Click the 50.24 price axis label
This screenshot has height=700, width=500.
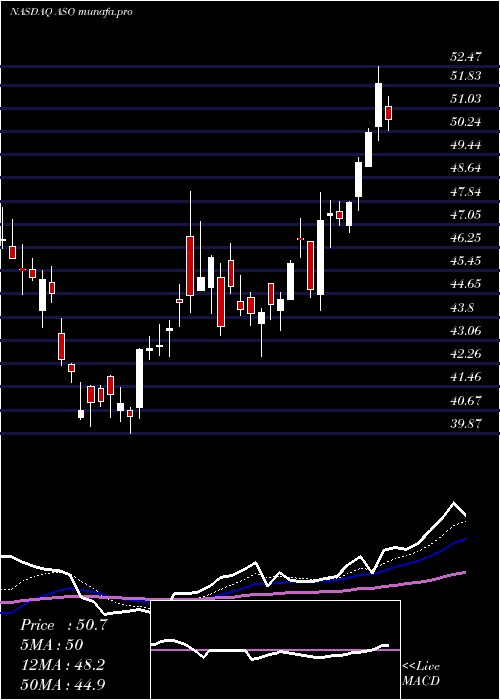[466, 122]
